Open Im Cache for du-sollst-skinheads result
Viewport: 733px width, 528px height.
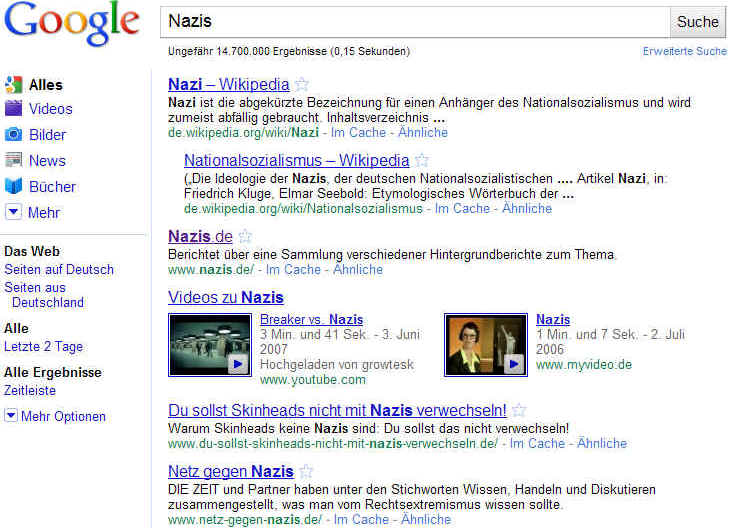pyautogui.click(x=537, y=443)
